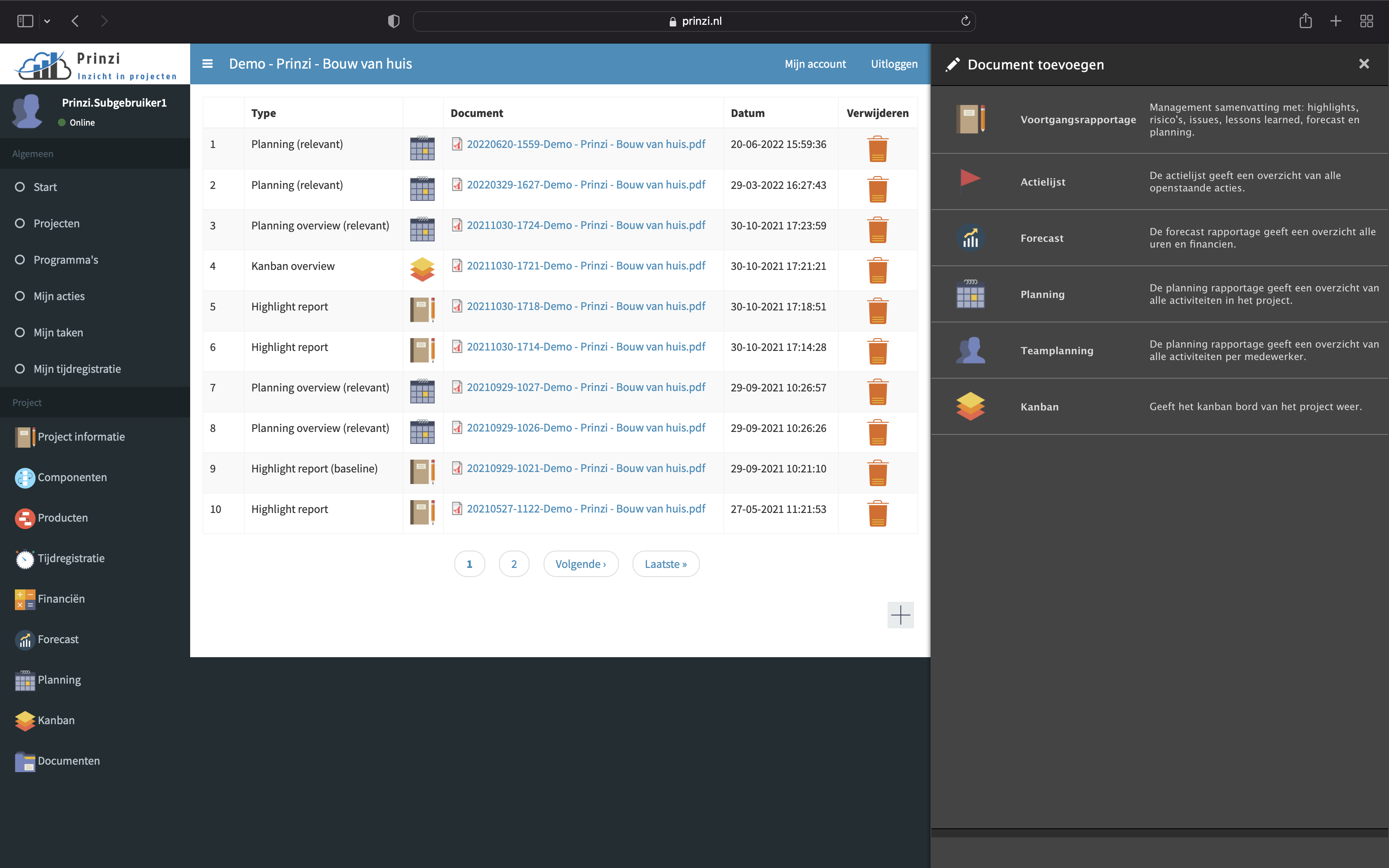Click the prinzi.nl address bar
Viewport: 1389px width, 868px height.
click(x=694, y=21)
